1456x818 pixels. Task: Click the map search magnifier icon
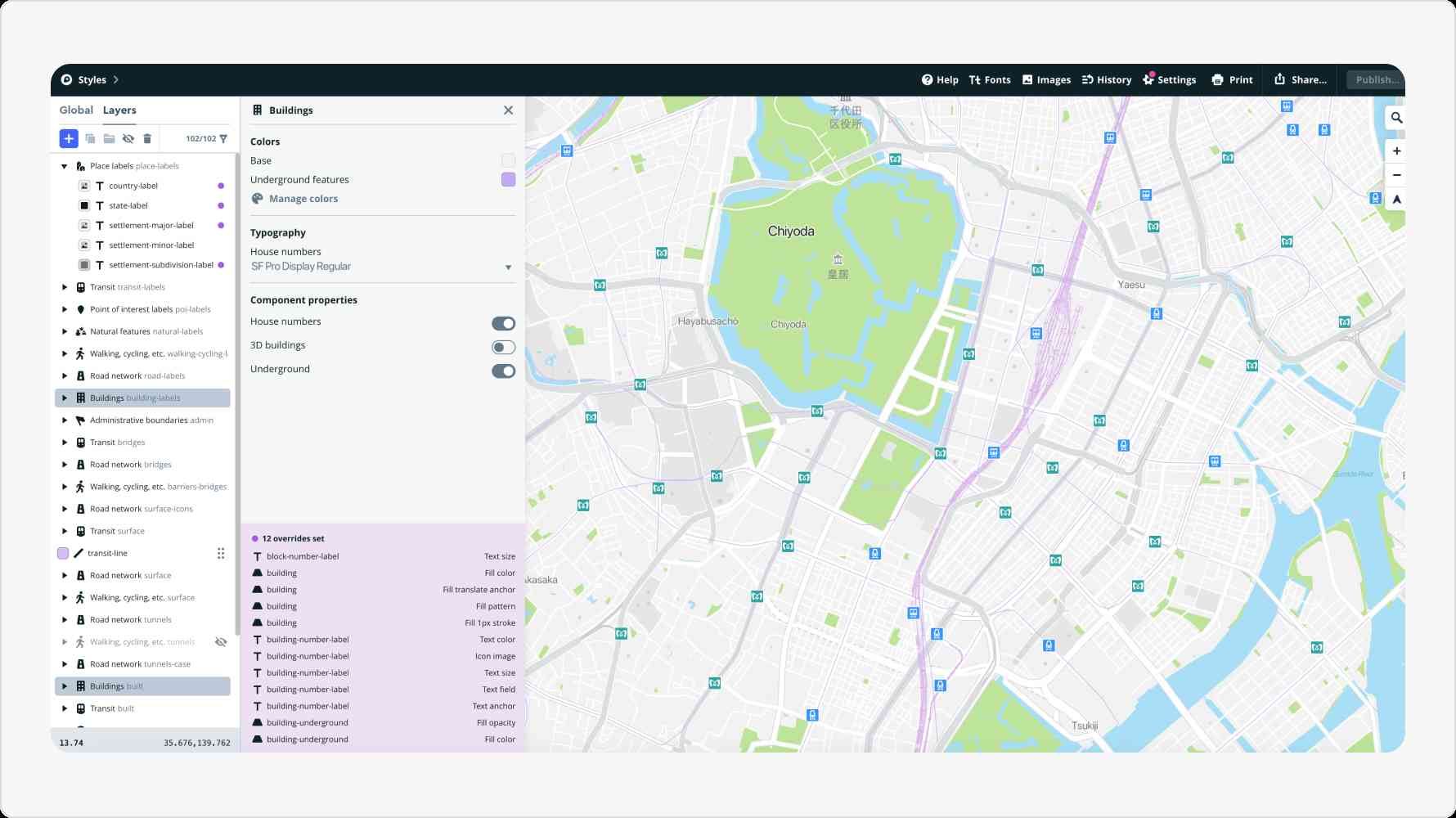coord(1396,118)
